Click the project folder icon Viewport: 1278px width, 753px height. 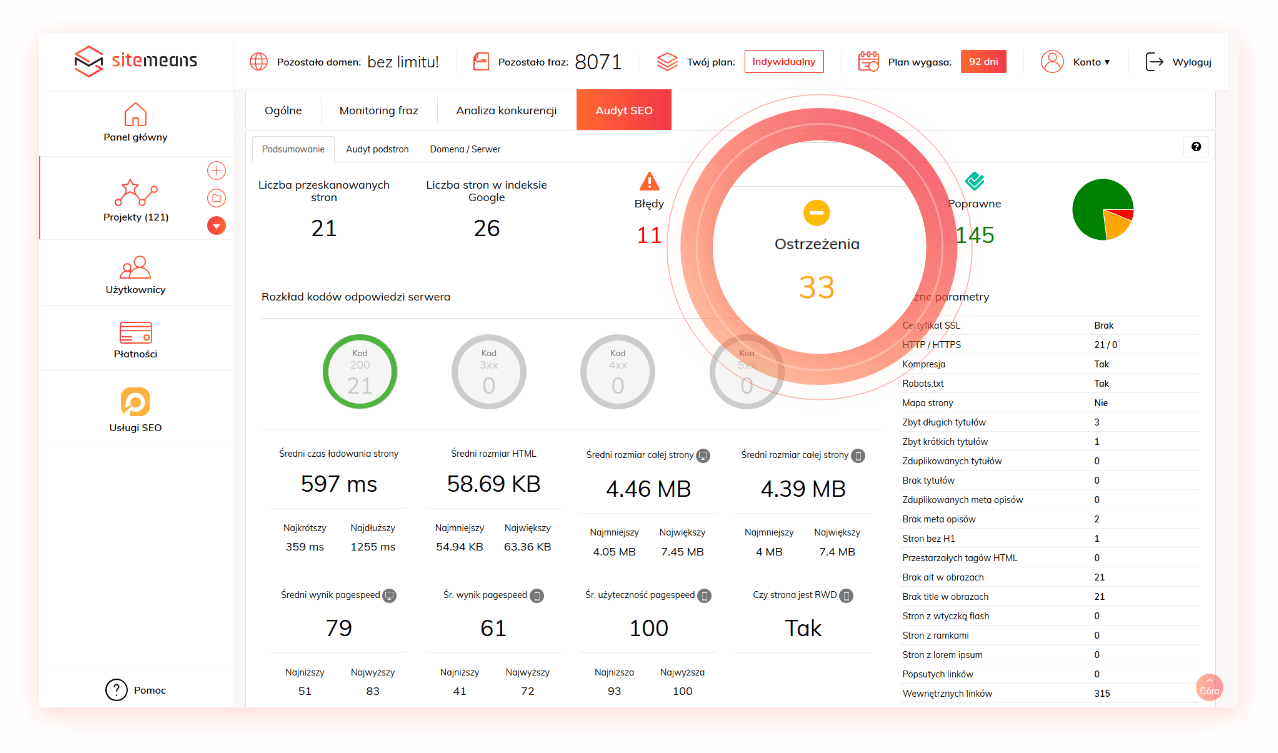click(x=216, y=198)
